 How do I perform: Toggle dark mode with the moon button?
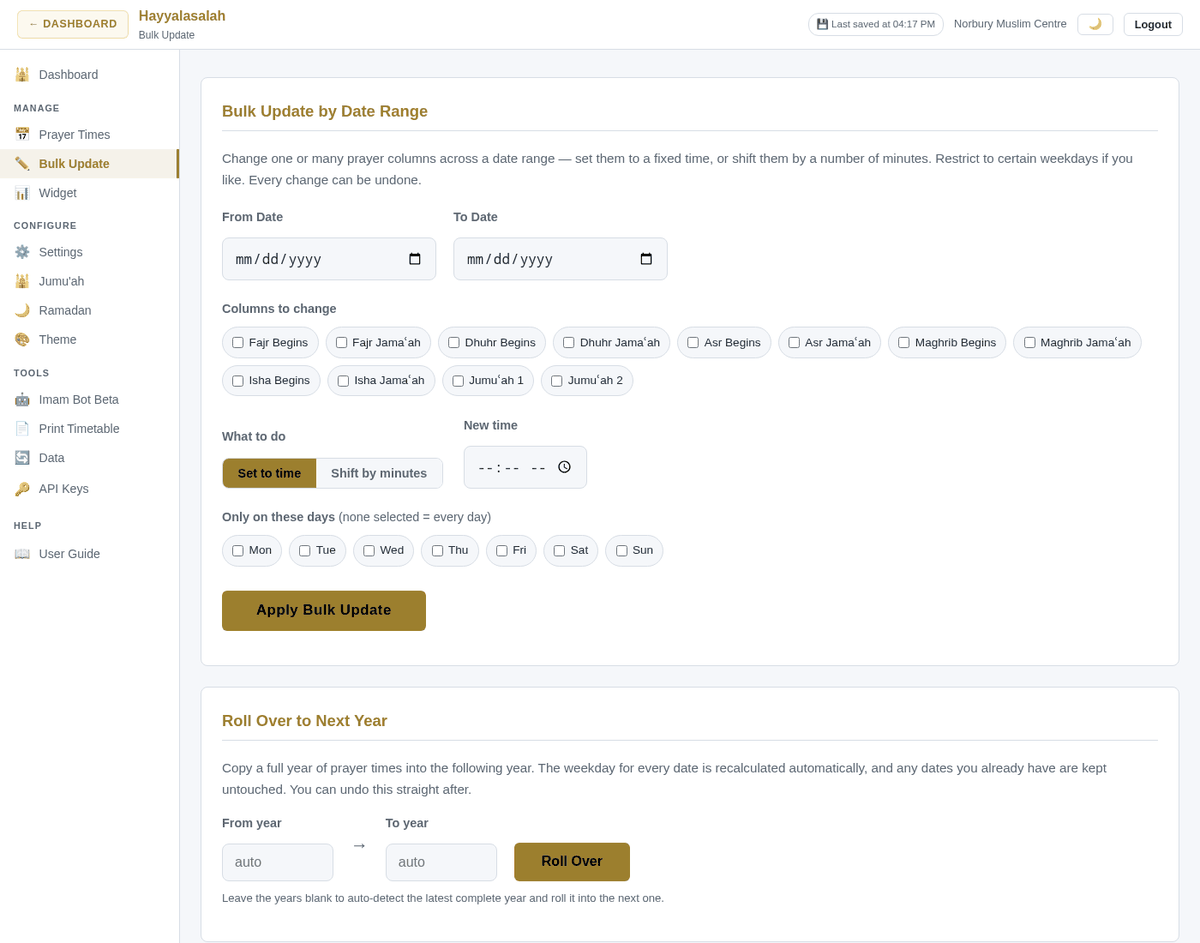click(1095, 24)
